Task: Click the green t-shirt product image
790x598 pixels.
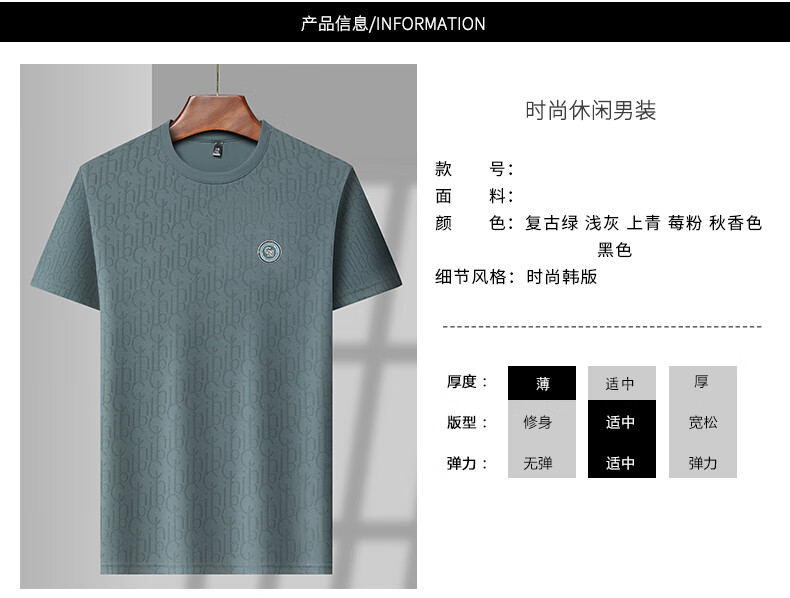Action: tap(218, 326)
